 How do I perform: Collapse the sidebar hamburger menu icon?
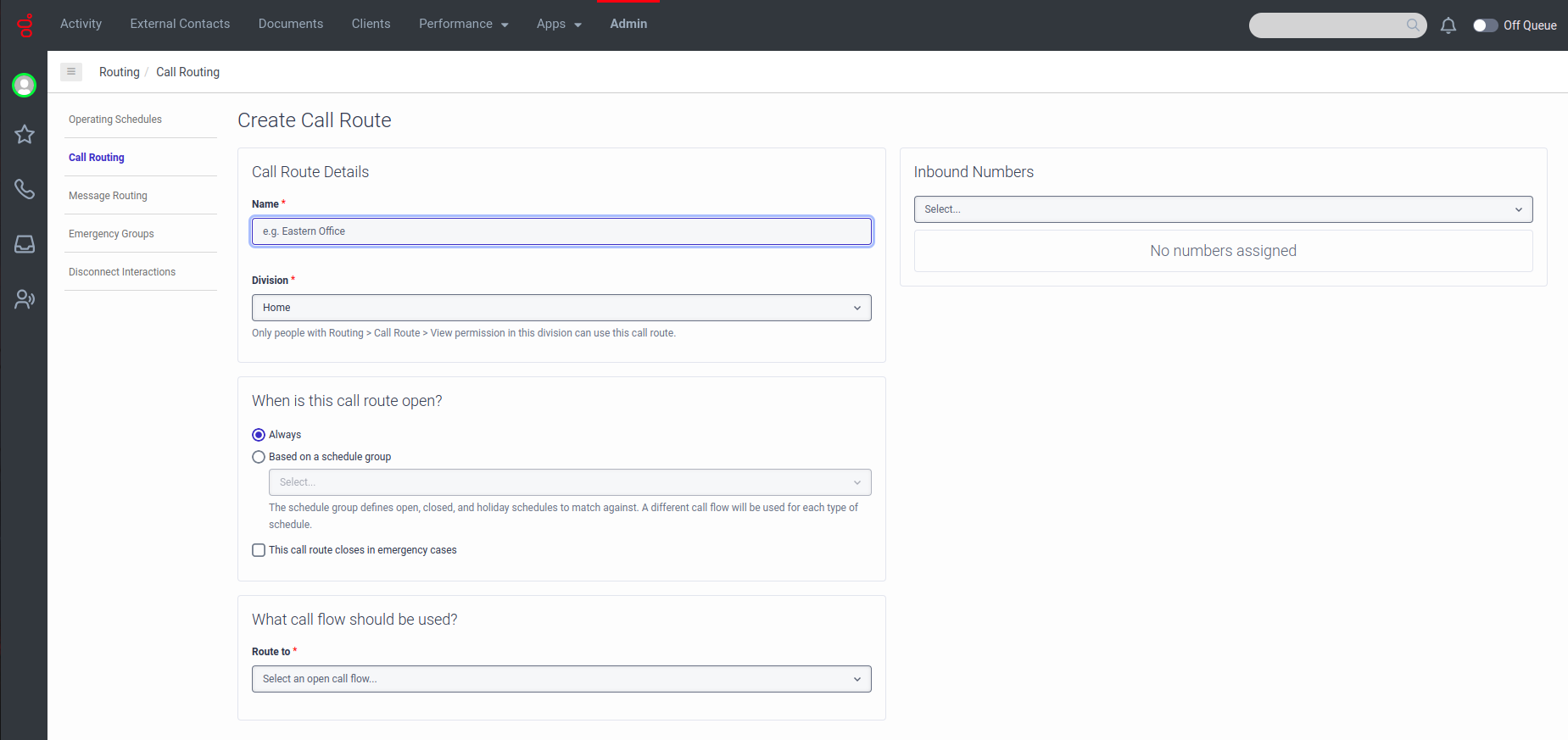(71, 72)
